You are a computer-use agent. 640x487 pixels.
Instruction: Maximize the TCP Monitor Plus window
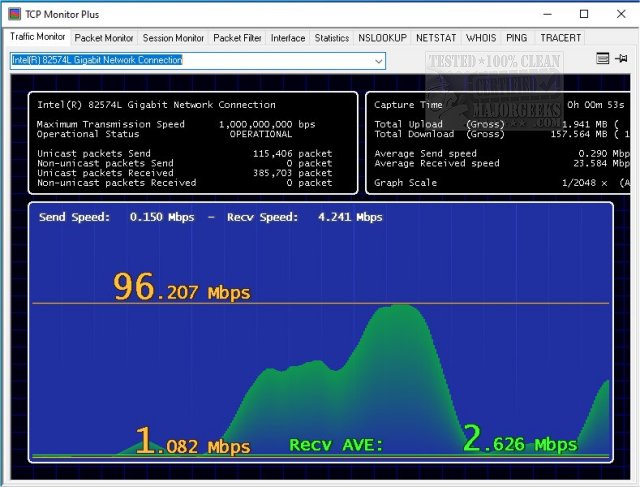584,15
